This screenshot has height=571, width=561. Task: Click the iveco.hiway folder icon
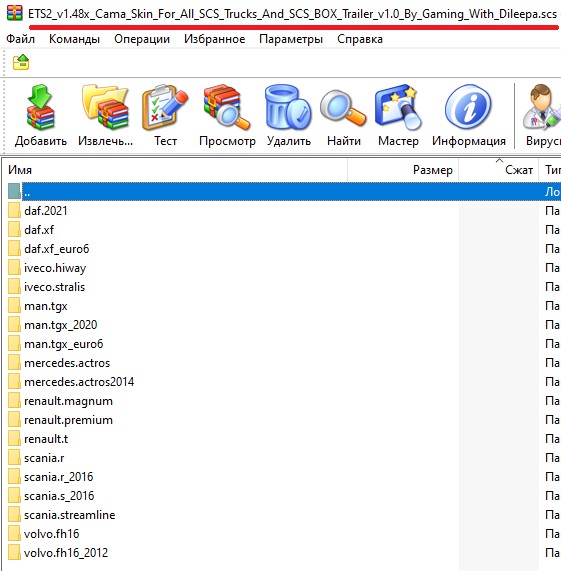(x=14, y=268)
